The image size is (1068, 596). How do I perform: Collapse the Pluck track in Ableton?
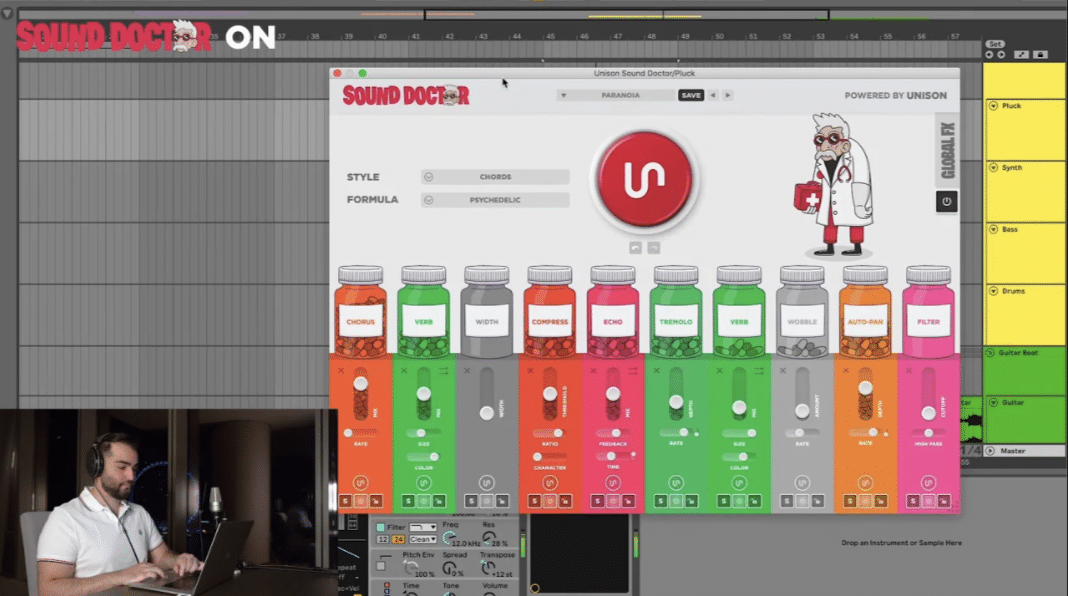(x=993, y=106)
